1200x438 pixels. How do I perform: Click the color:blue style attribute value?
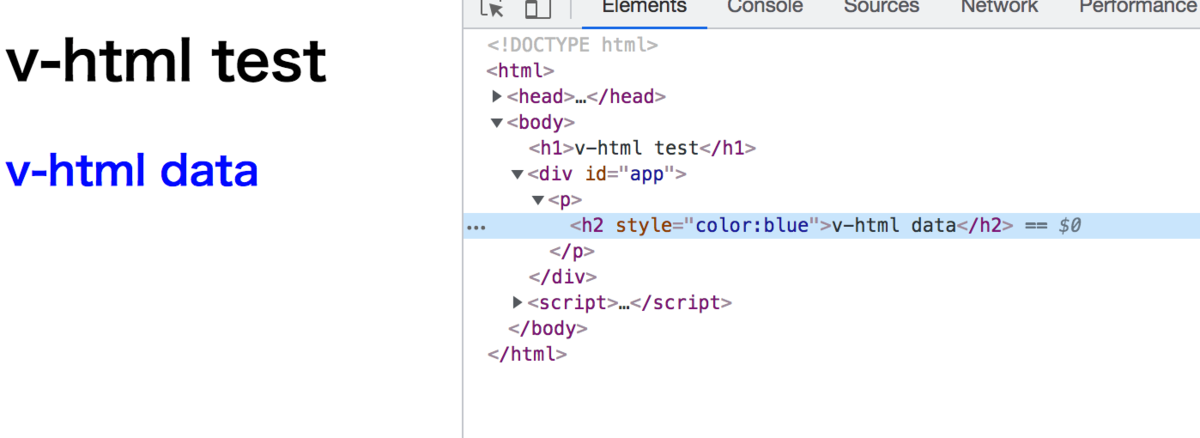coord(751,226)
